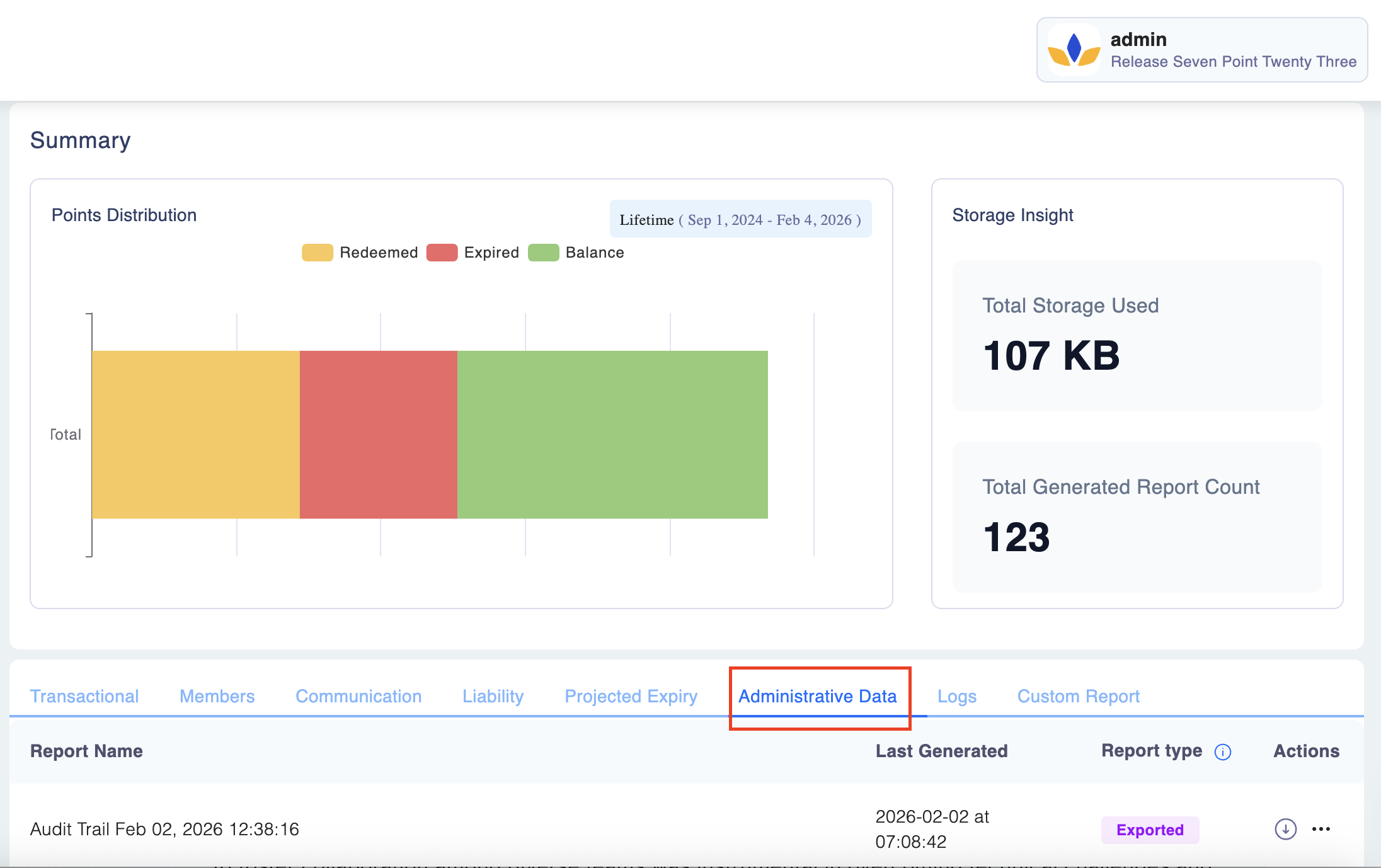Click the Audit Trail report name row
The width and height of the screenshot is (1381, 868).
[164, 829]
